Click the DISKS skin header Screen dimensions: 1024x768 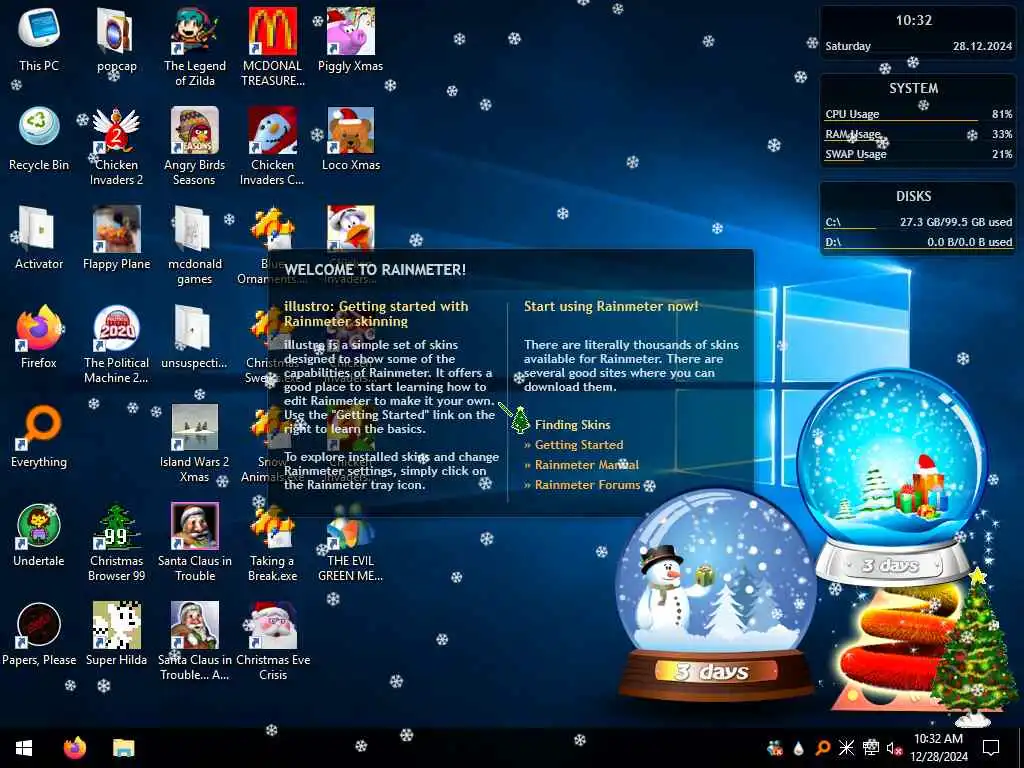pos(913,196)
